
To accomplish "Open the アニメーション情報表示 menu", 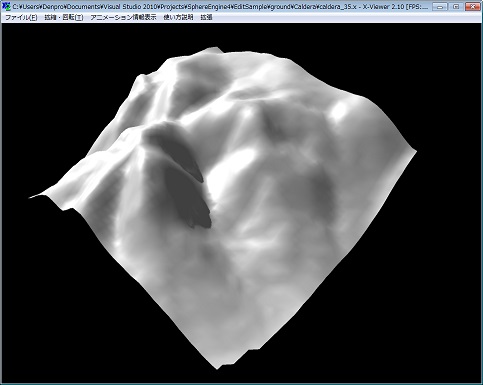I will point(123,17).
